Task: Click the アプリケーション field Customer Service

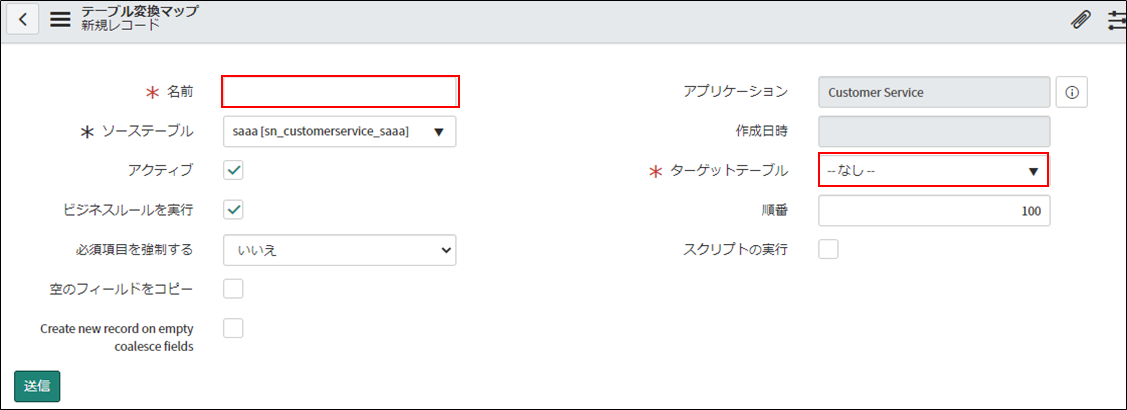Action: coord(934,92)
